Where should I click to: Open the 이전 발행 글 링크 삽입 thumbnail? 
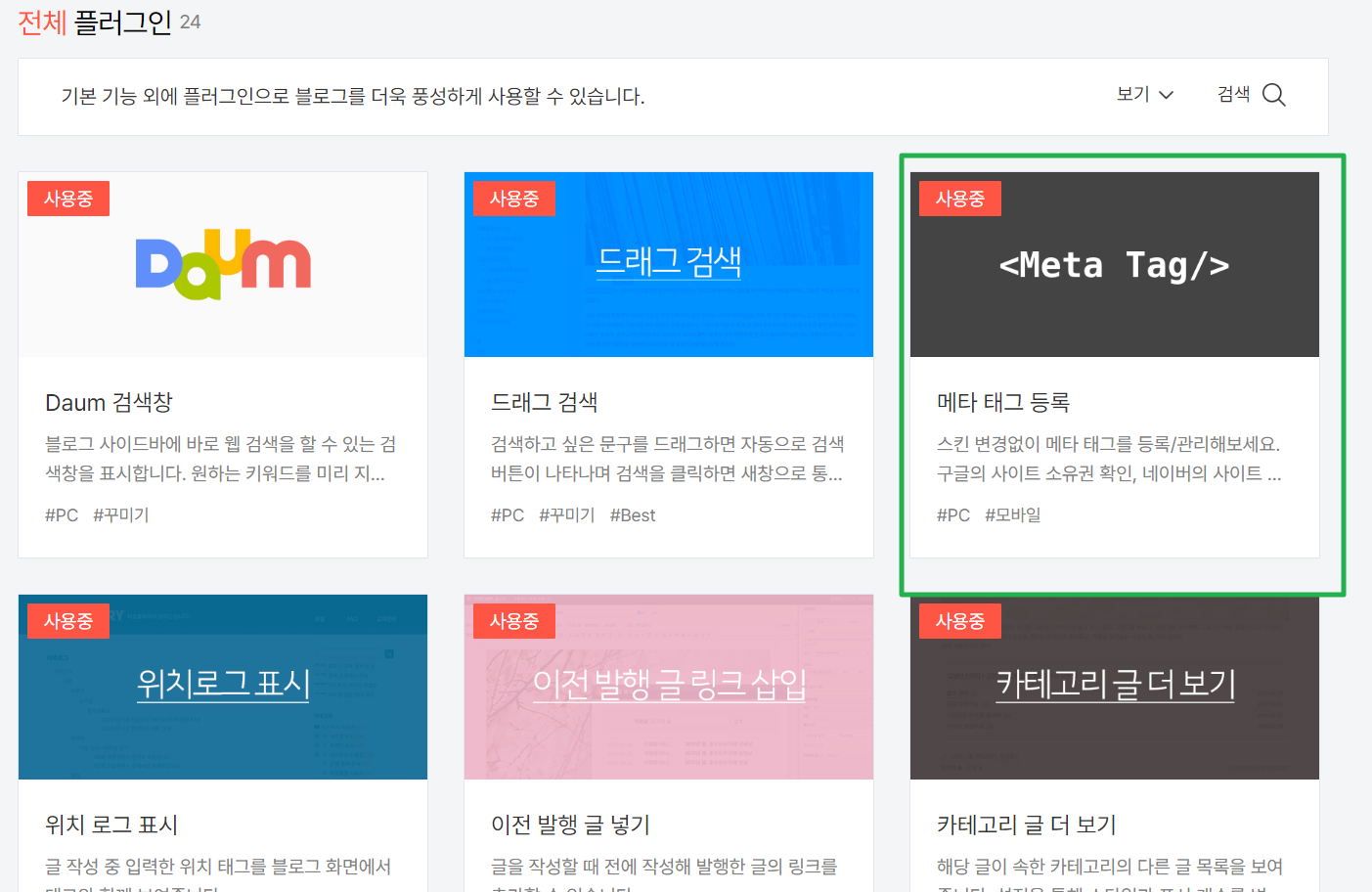[x=669, y=688]
